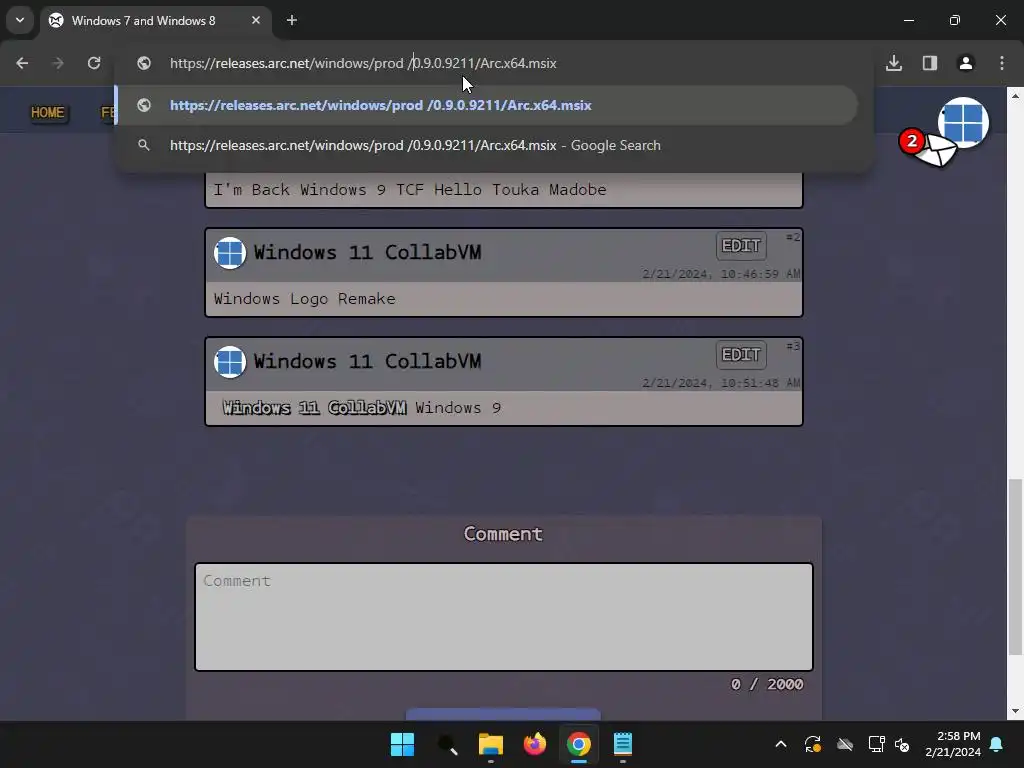Go forward with the forward arrow
Image resolution: width=1024 pixels, height=768 pixels.
[x=58, y=63]
